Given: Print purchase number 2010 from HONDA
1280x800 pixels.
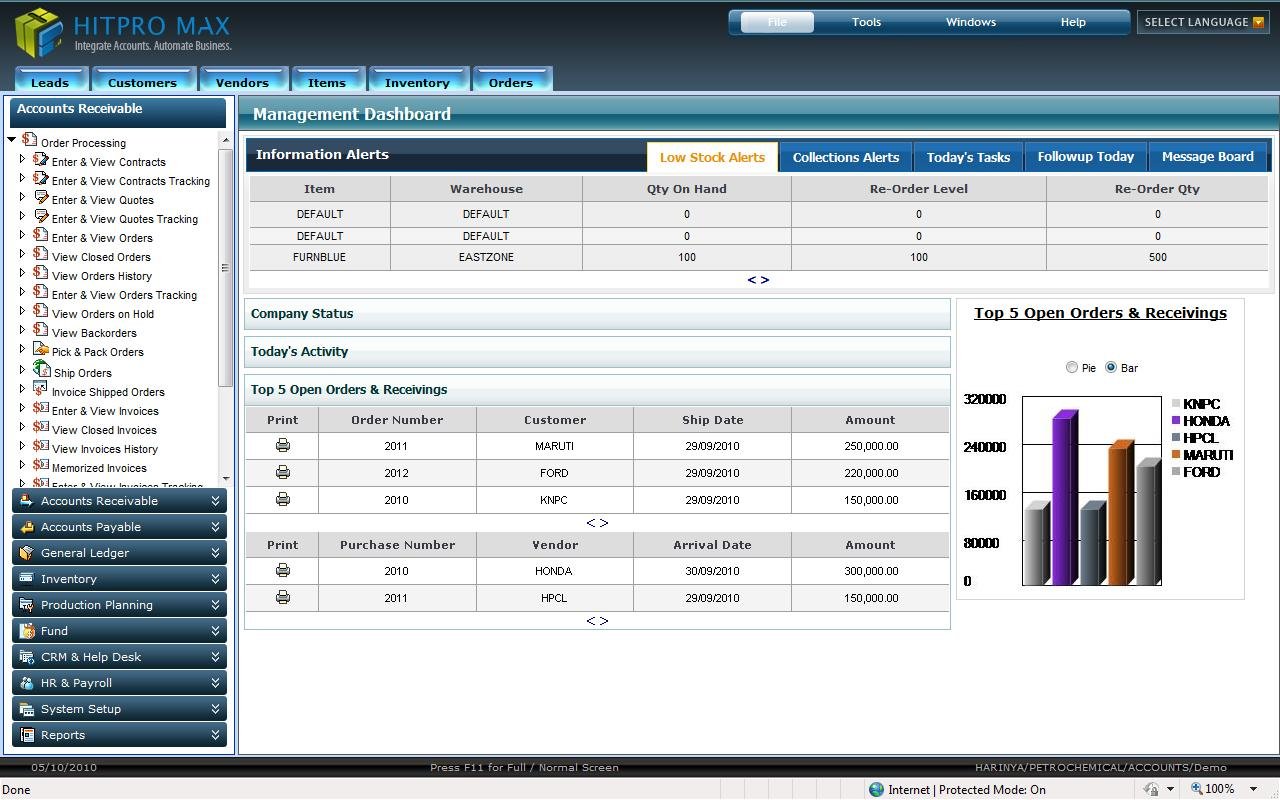Looking at the screenshot, I should coord(283,570).
